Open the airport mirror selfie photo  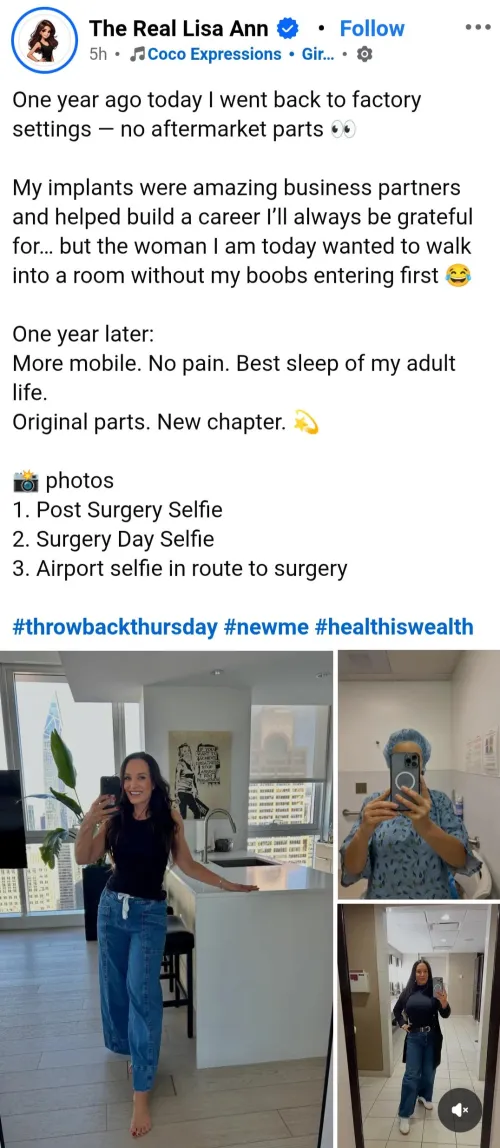click(419, 1026)
